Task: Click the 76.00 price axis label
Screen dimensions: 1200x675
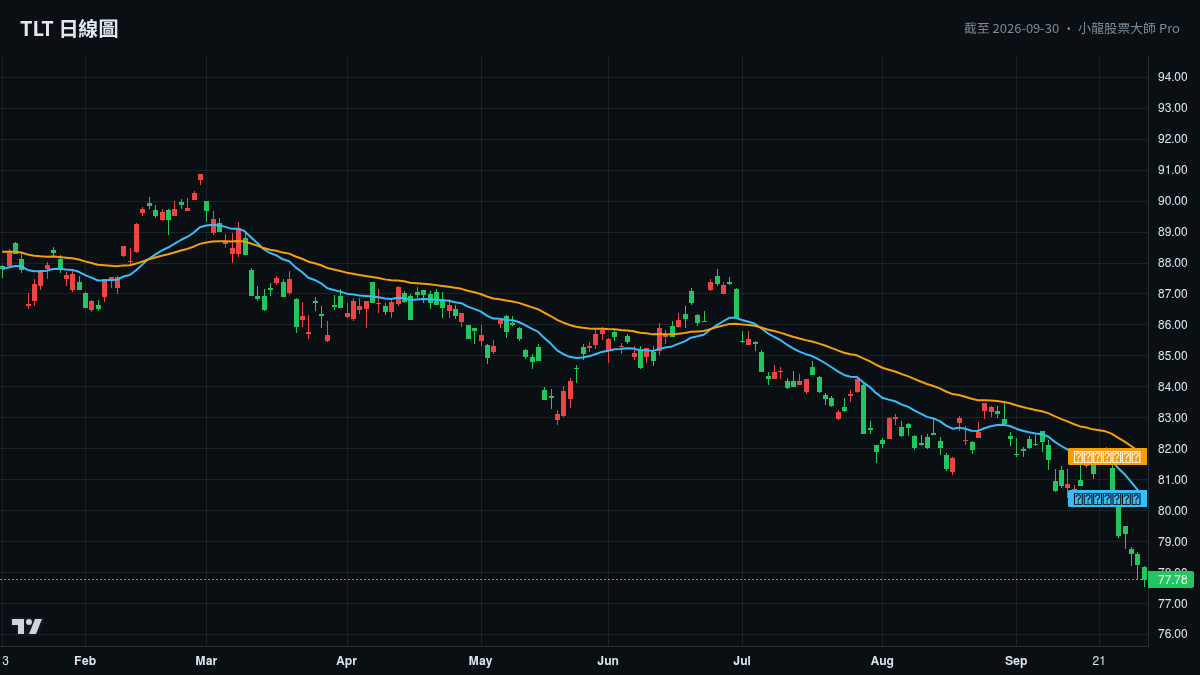Action: 1172,634
